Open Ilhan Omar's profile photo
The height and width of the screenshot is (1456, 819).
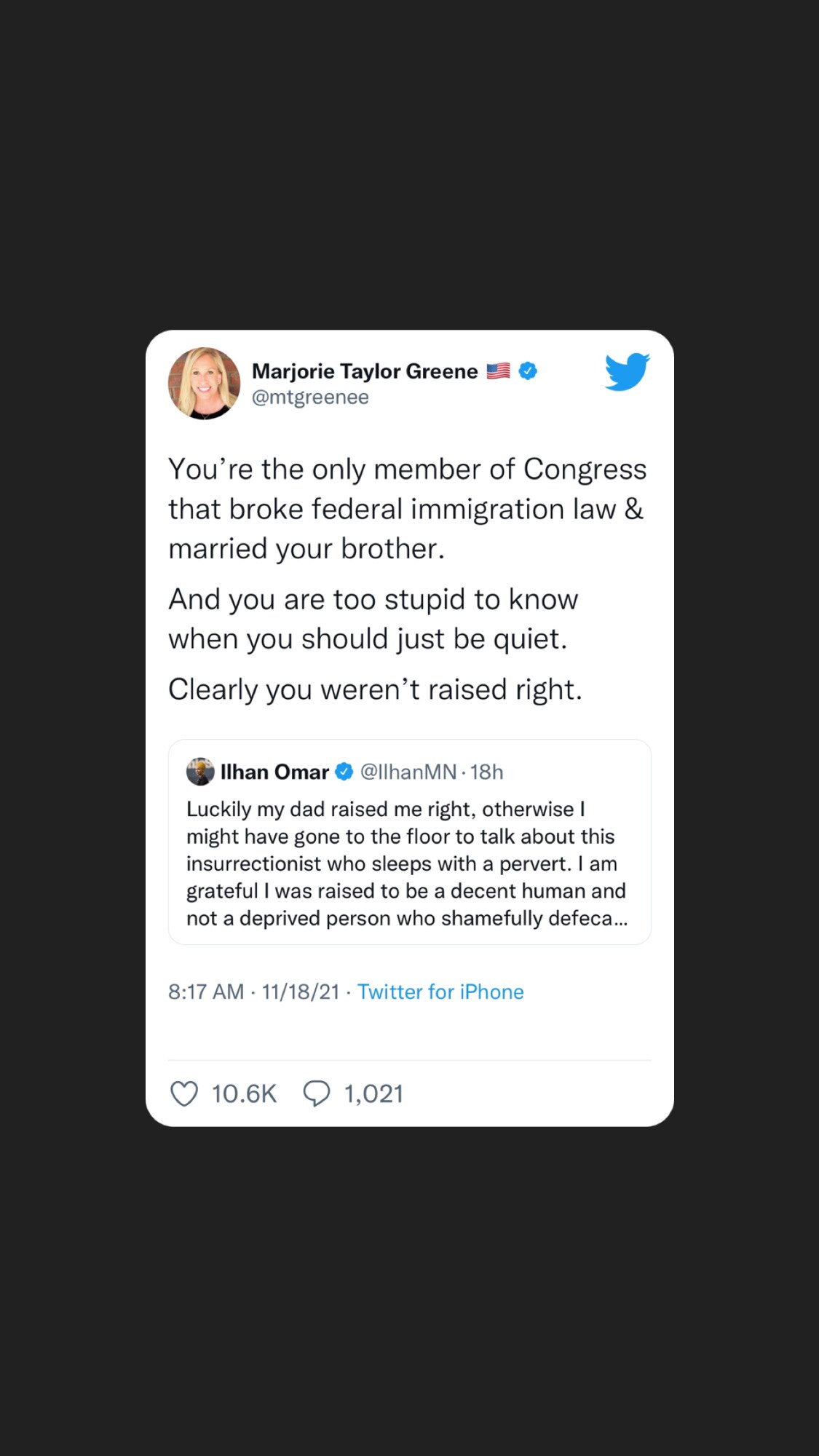[202, 772]
